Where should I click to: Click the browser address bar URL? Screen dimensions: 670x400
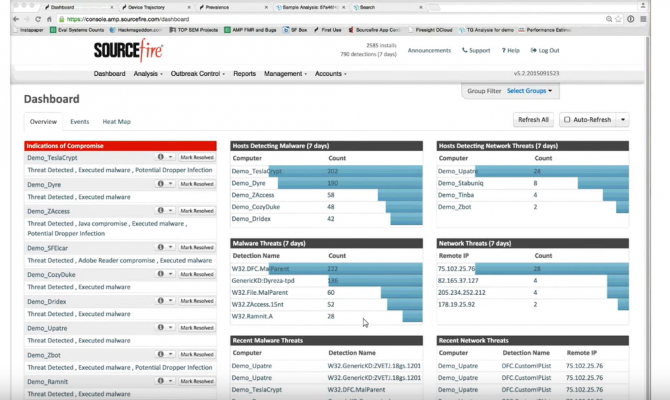(128, 19)
